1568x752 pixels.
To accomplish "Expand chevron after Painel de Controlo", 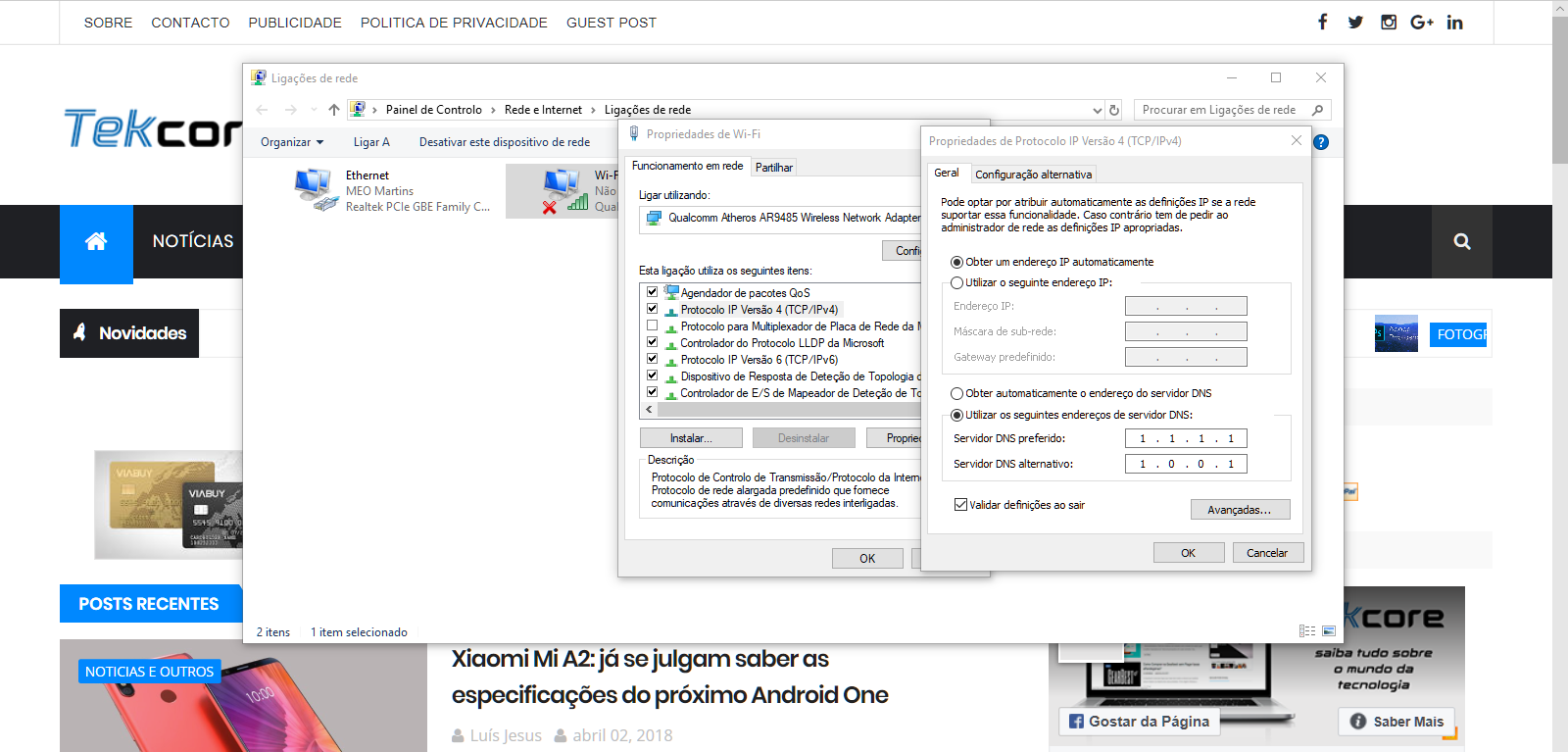I will point(493,110).
